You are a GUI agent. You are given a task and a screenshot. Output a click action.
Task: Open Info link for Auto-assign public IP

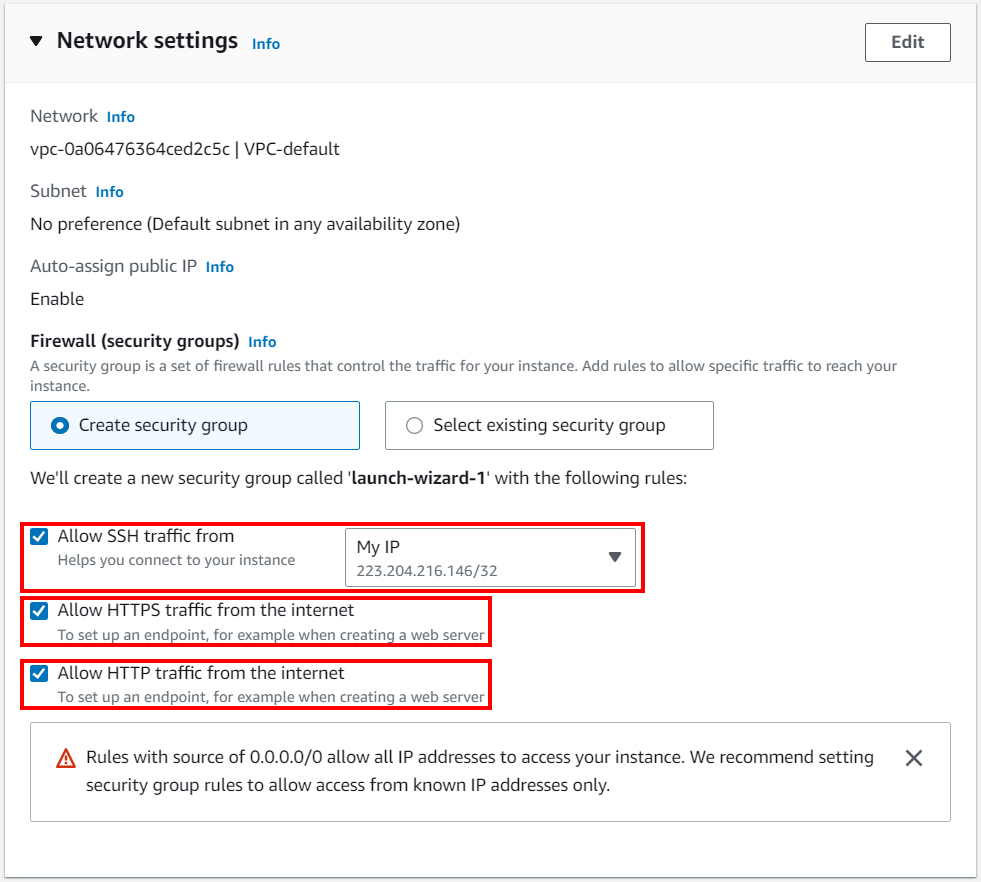[x=220, y=267]
